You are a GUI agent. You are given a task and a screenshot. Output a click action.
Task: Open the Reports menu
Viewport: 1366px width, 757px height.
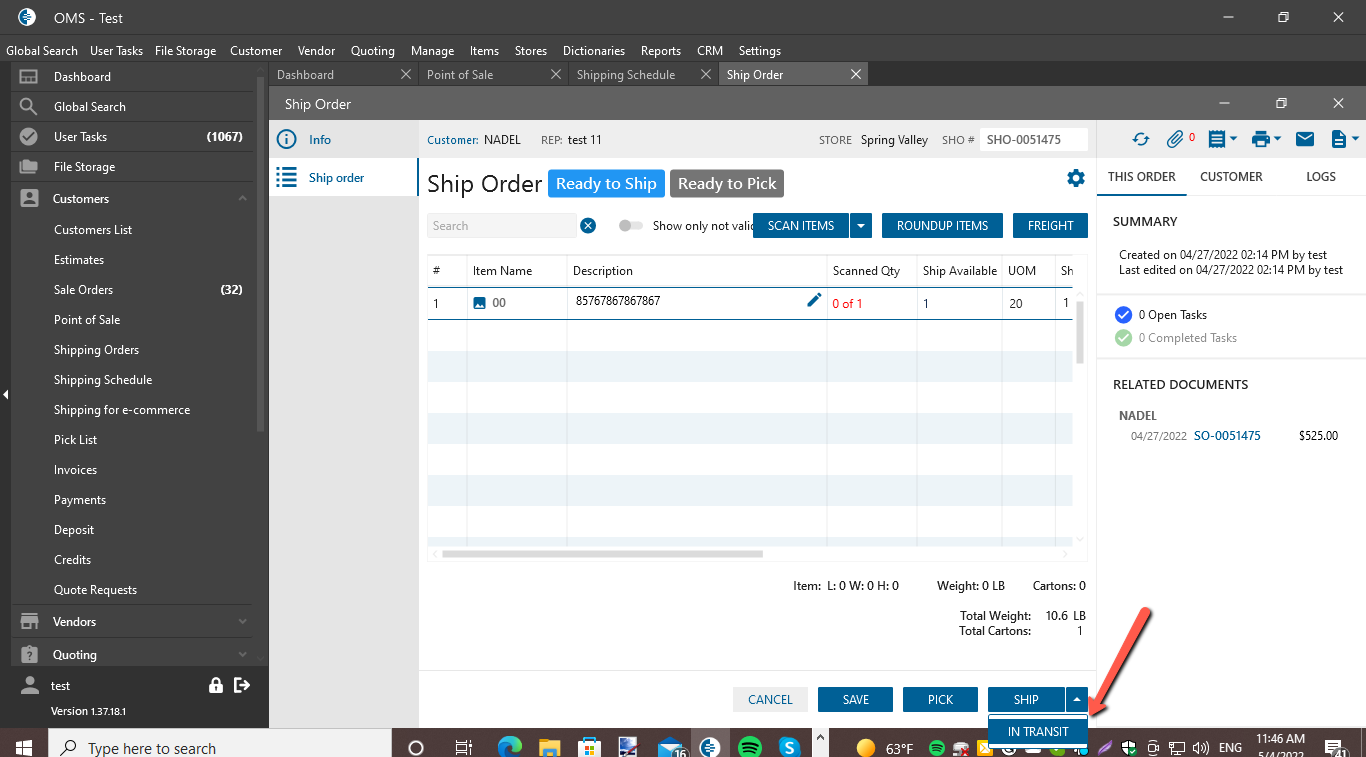tap(660, 51)
